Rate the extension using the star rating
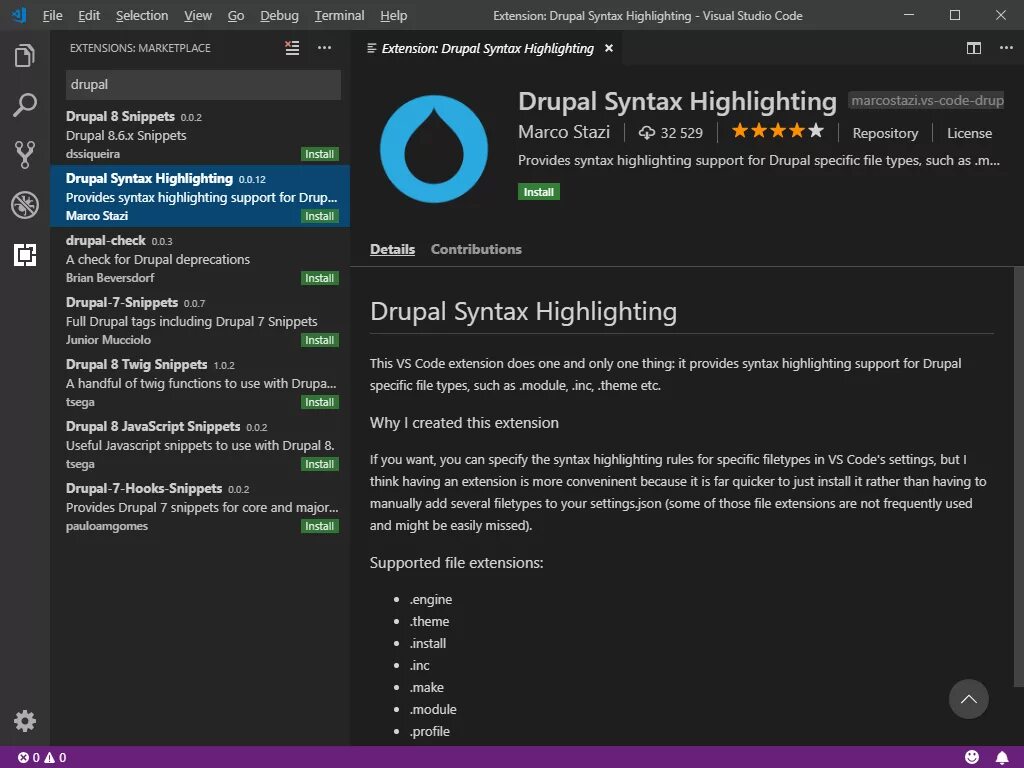The height and width of the screenshot is (768, 1024). [777, 130]
